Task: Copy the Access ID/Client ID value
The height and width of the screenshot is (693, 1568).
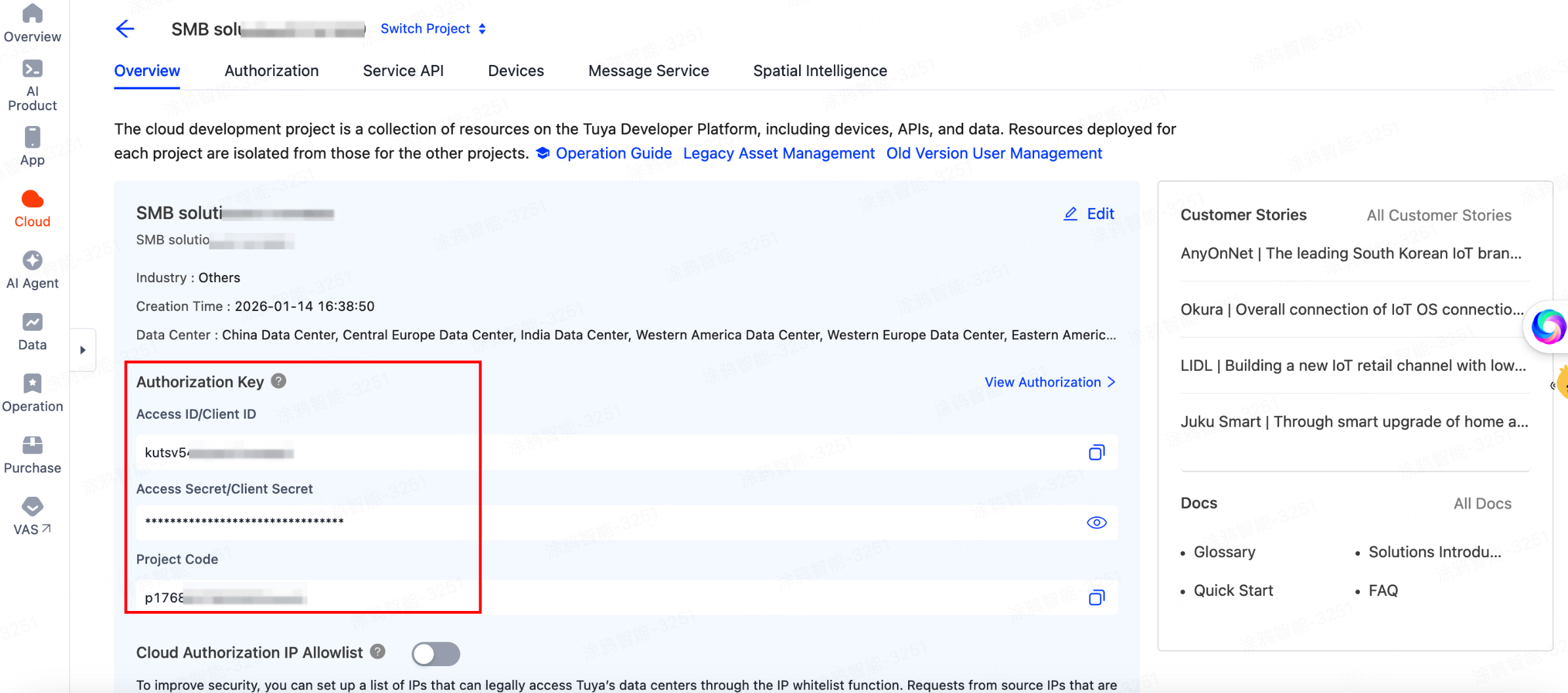Action: pyautogui.click(x=1096, y=453)
